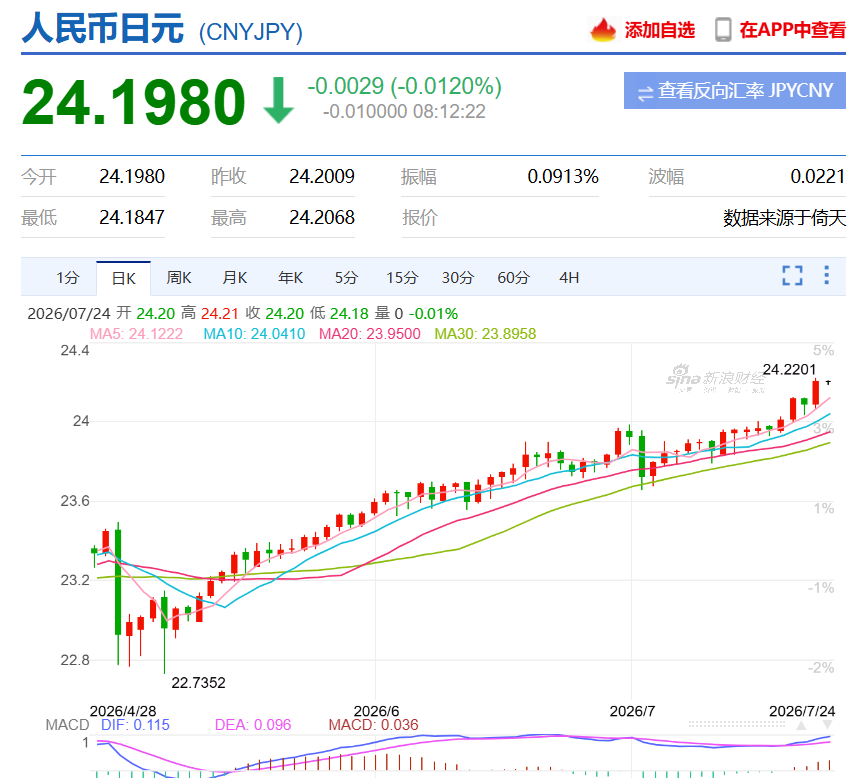Screen dimensions: 847x778
Task: Click the 2026/4/28 date axis label
Action: [123, 711]
